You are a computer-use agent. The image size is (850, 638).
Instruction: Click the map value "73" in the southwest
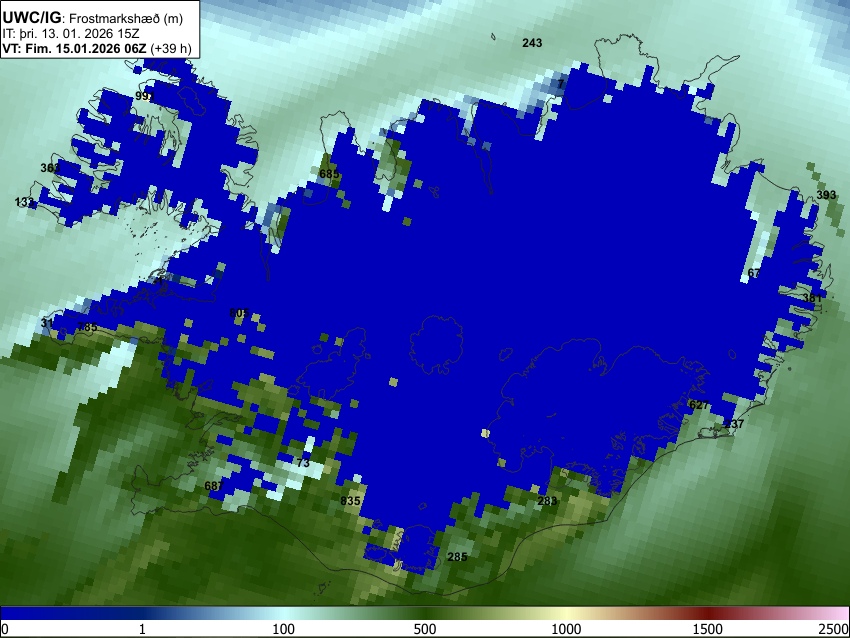303,463
